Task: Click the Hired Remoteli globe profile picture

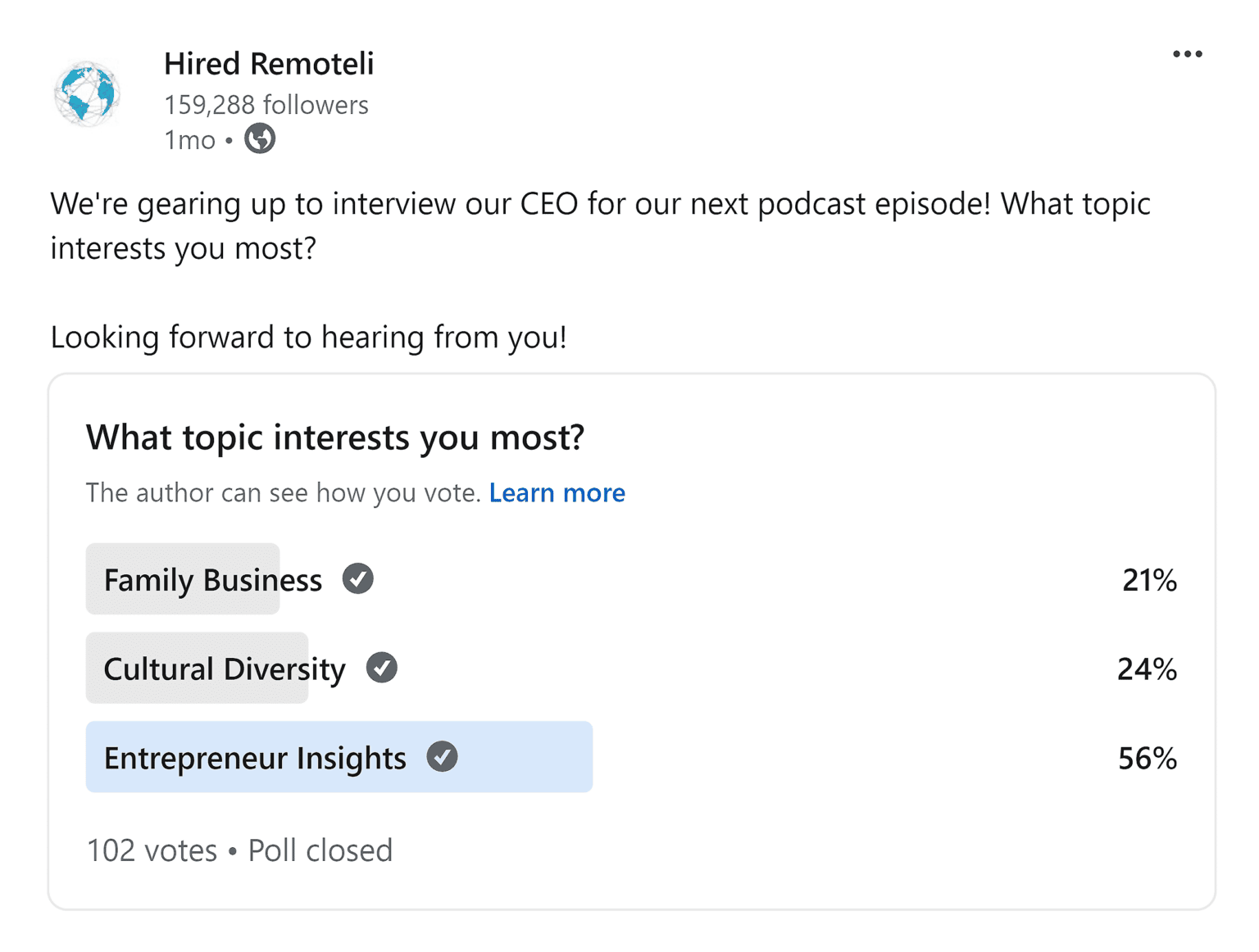Action: point(87,94)
